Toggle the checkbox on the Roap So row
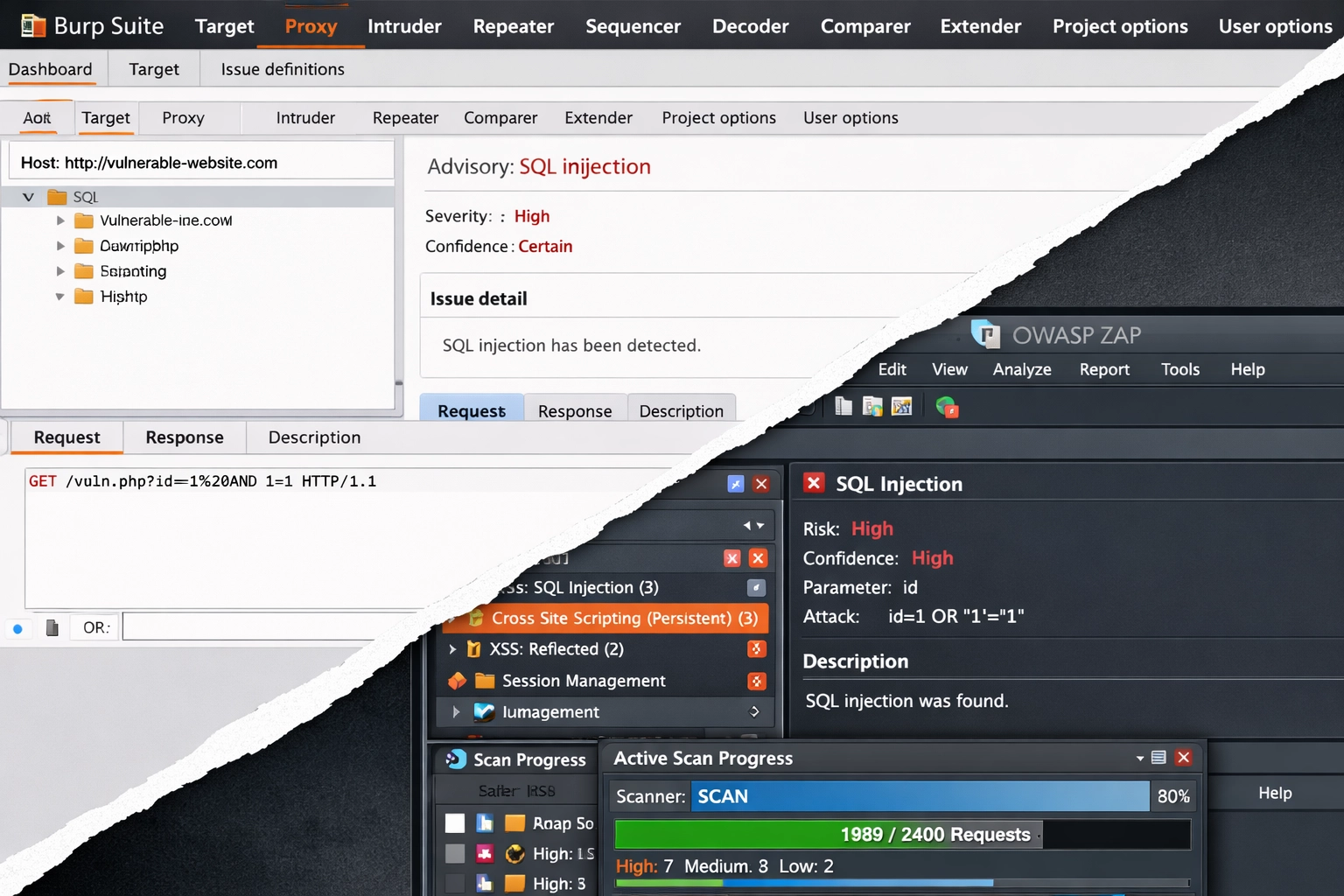The height and width of the screenshot is (896, 1344). [x=455, y=822]
